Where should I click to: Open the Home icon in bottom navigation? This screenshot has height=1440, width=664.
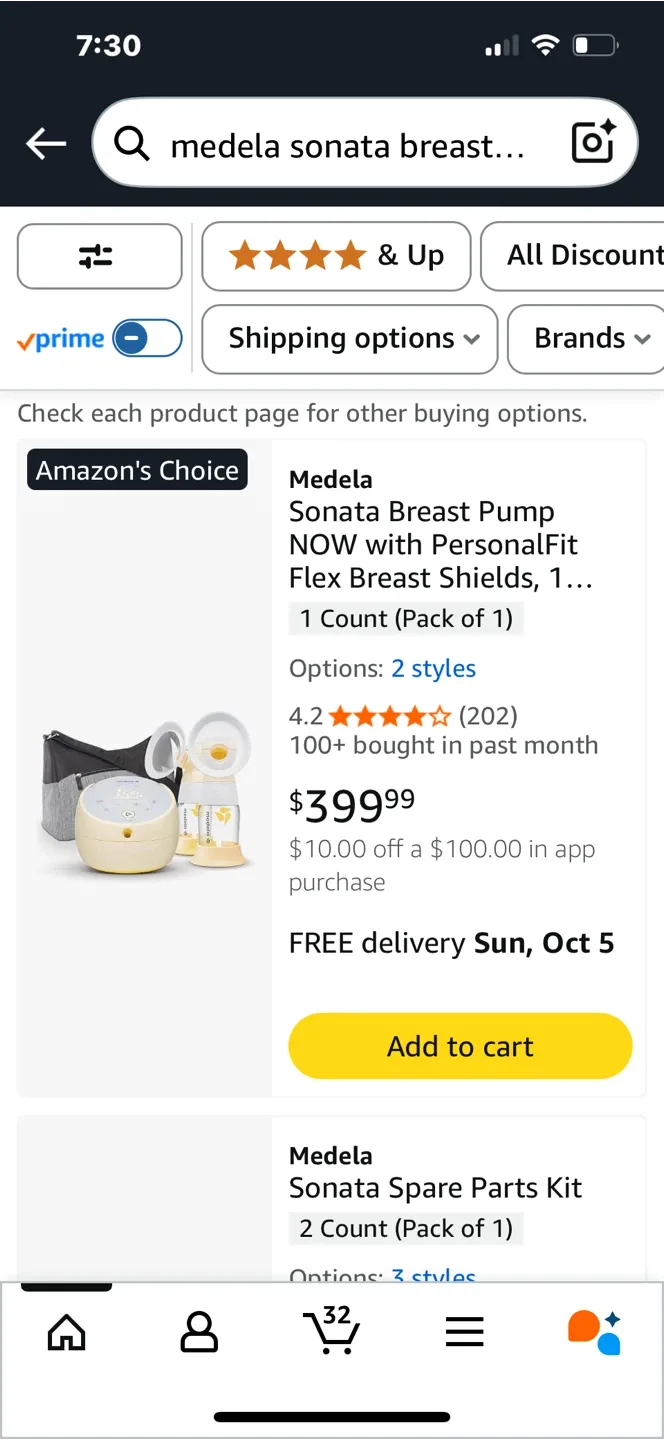(x=66, y=1331)
